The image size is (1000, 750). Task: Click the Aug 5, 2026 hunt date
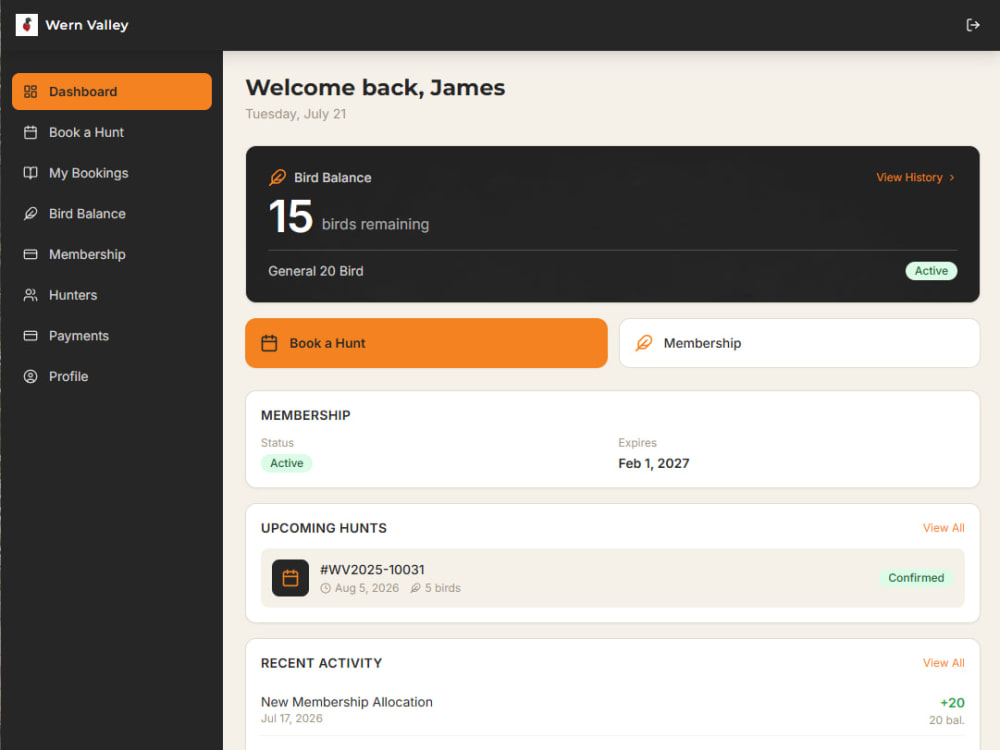[x=367, y=588]
